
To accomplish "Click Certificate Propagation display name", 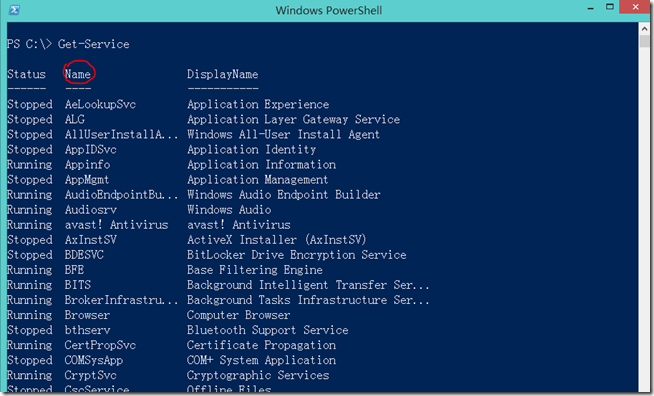I will [x=262, y=345].
